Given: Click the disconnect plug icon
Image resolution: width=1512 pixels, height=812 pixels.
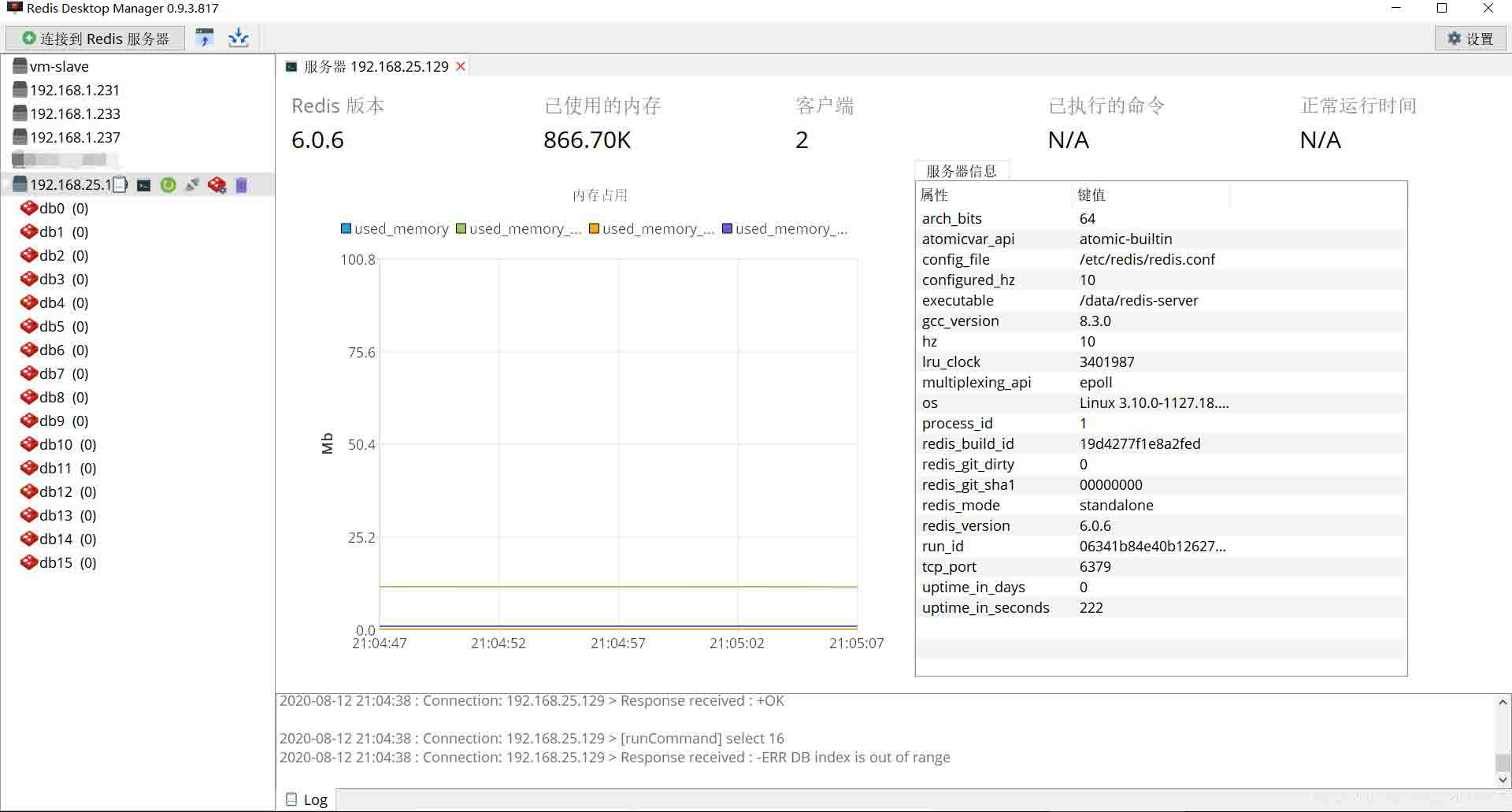Looking at the screenshot, I should (x=191, y=185).
